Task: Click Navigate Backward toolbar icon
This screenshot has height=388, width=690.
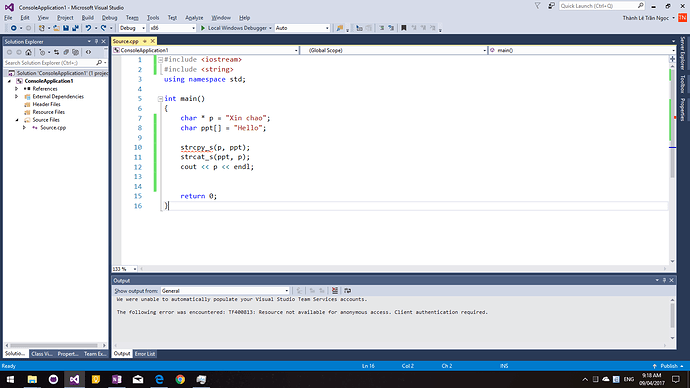Action: [x=14, y=28]
